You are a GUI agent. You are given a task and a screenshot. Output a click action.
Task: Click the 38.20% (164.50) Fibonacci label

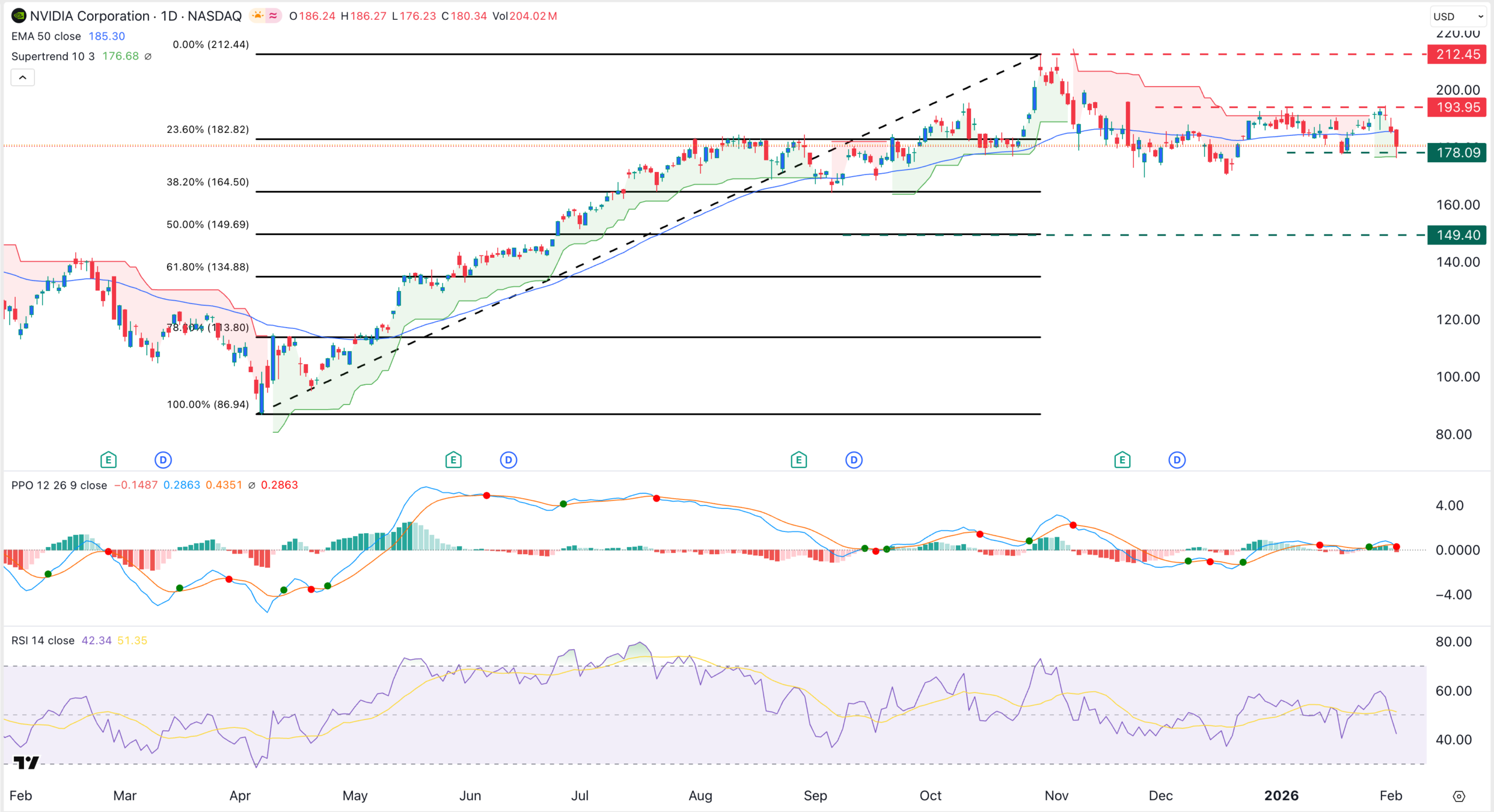pos(208,182)
